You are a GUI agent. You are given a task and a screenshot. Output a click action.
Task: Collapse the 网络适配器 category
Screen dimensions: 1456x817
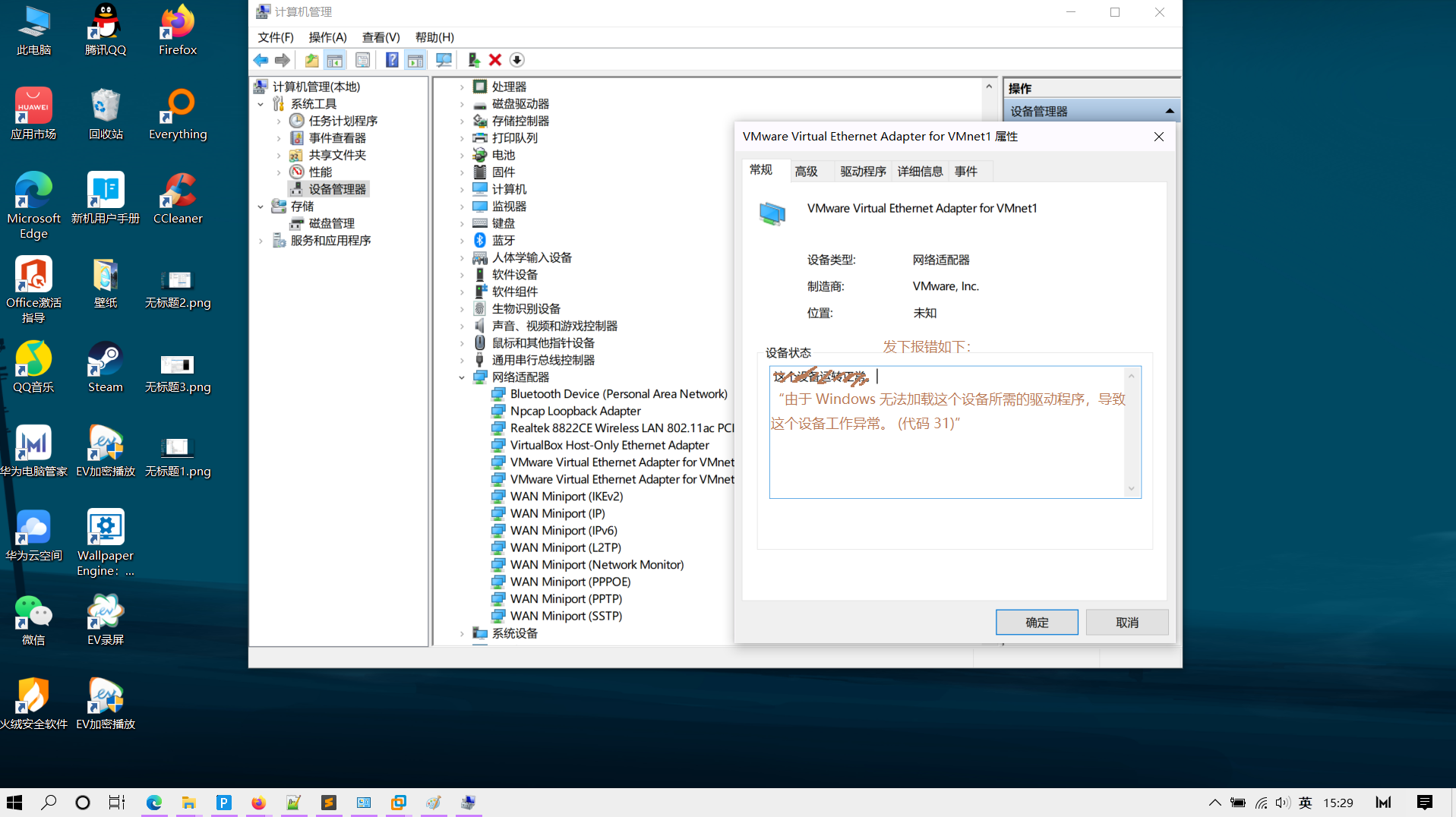click(x=462, y=377)
